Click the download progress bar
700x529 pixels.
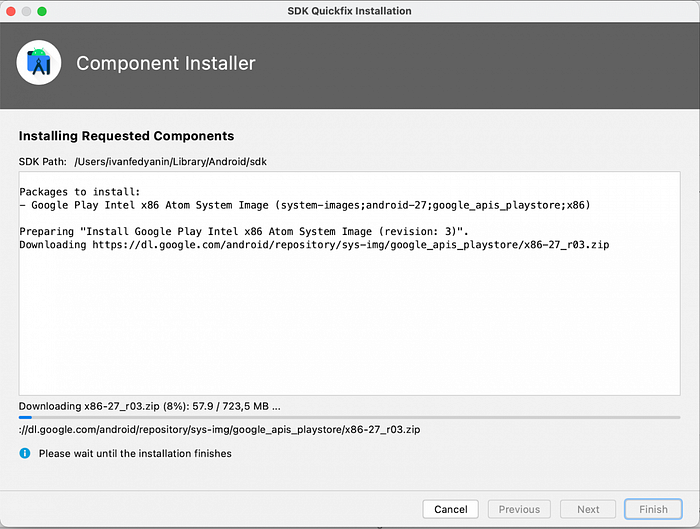coord(350,417)
